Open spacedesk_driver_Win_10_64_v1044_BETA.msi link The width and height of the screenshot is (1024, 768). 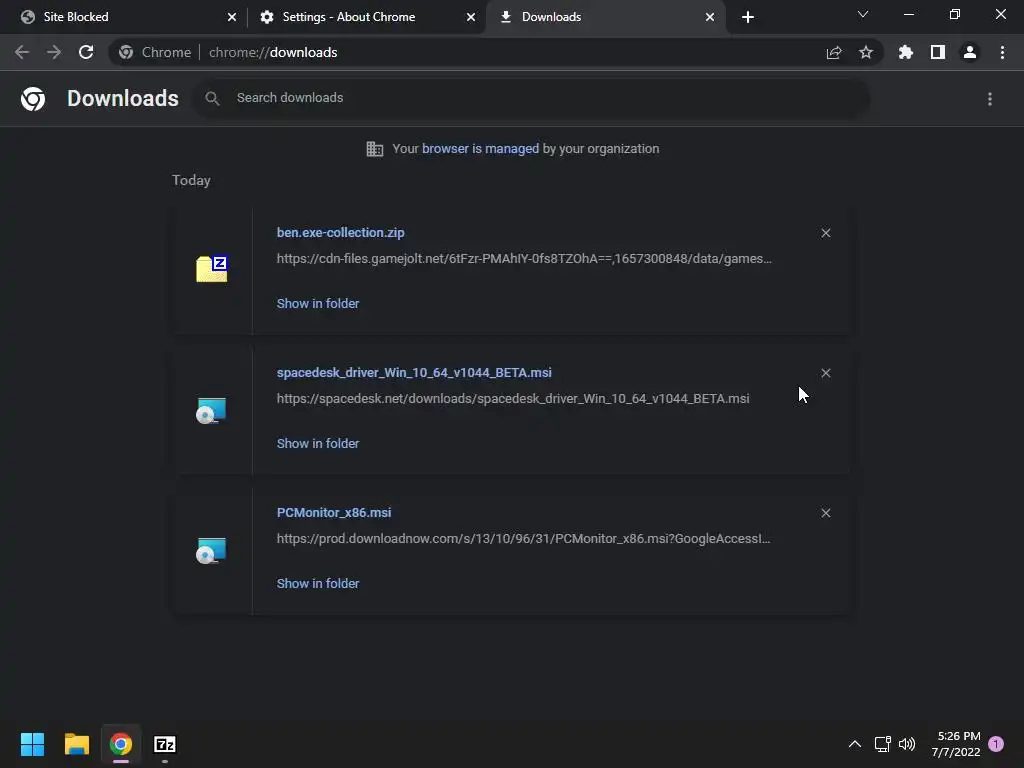tap(414, 372)
